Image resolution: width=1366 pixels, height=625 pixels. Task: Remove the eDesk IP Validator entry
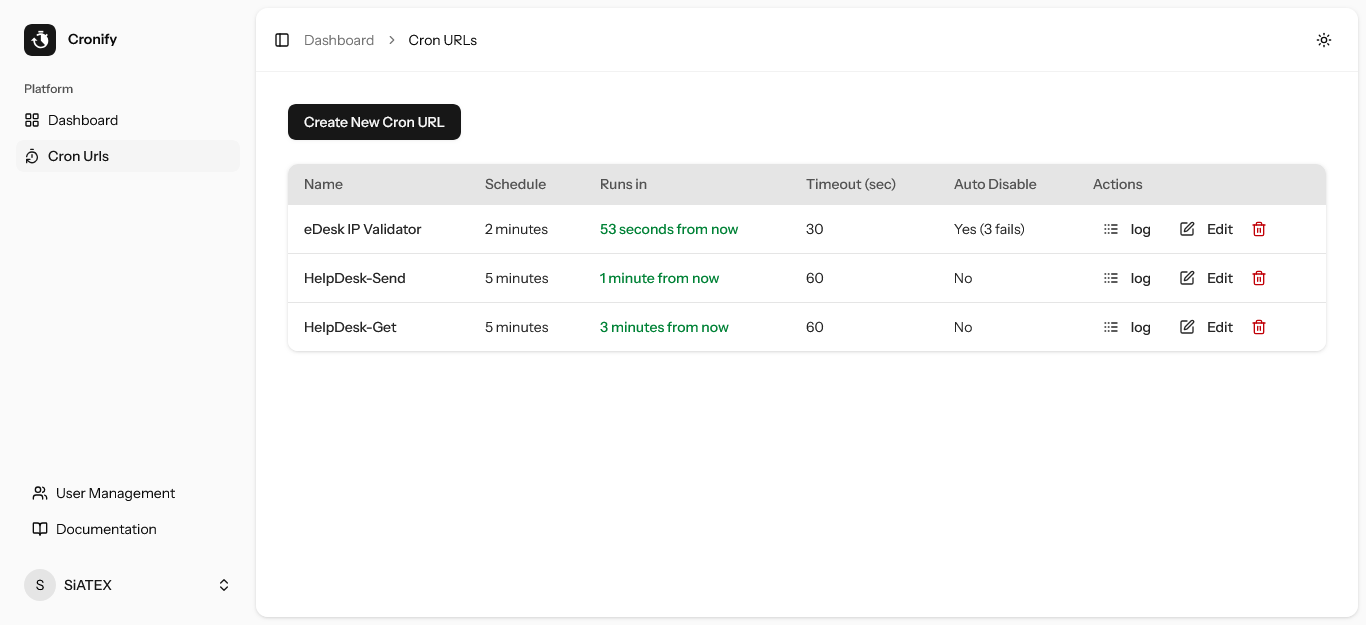click(1258, 229)
